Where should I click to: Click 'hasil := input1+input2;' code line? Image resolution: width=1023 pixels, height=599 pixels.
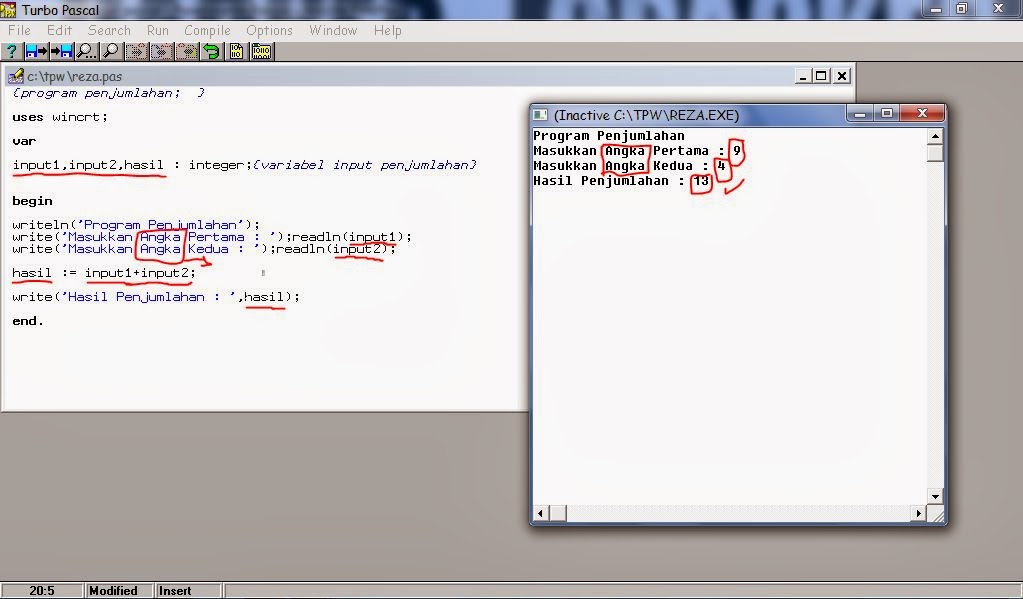tap(103, 273)
